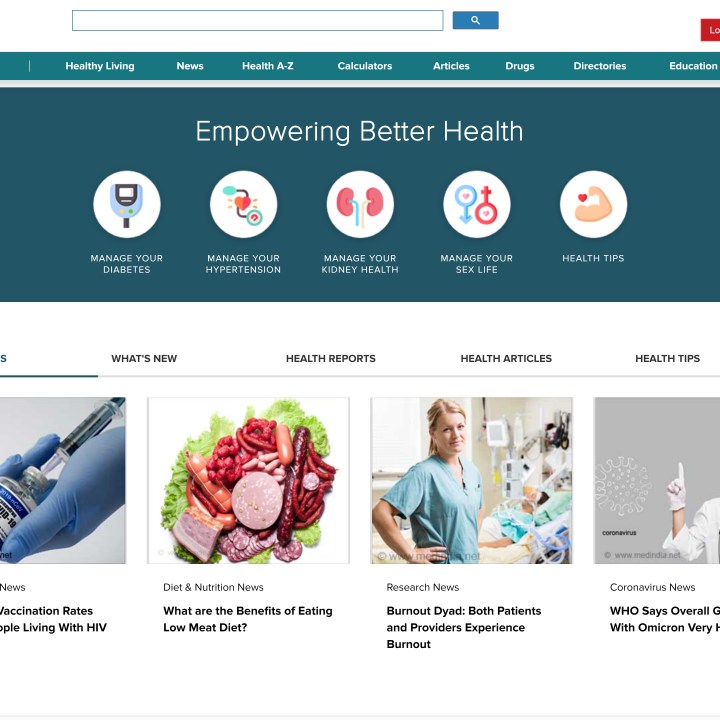This screenshot has width=720, height=720.
Task: Open the Healthy Living menu
Action: coord(100,66)
